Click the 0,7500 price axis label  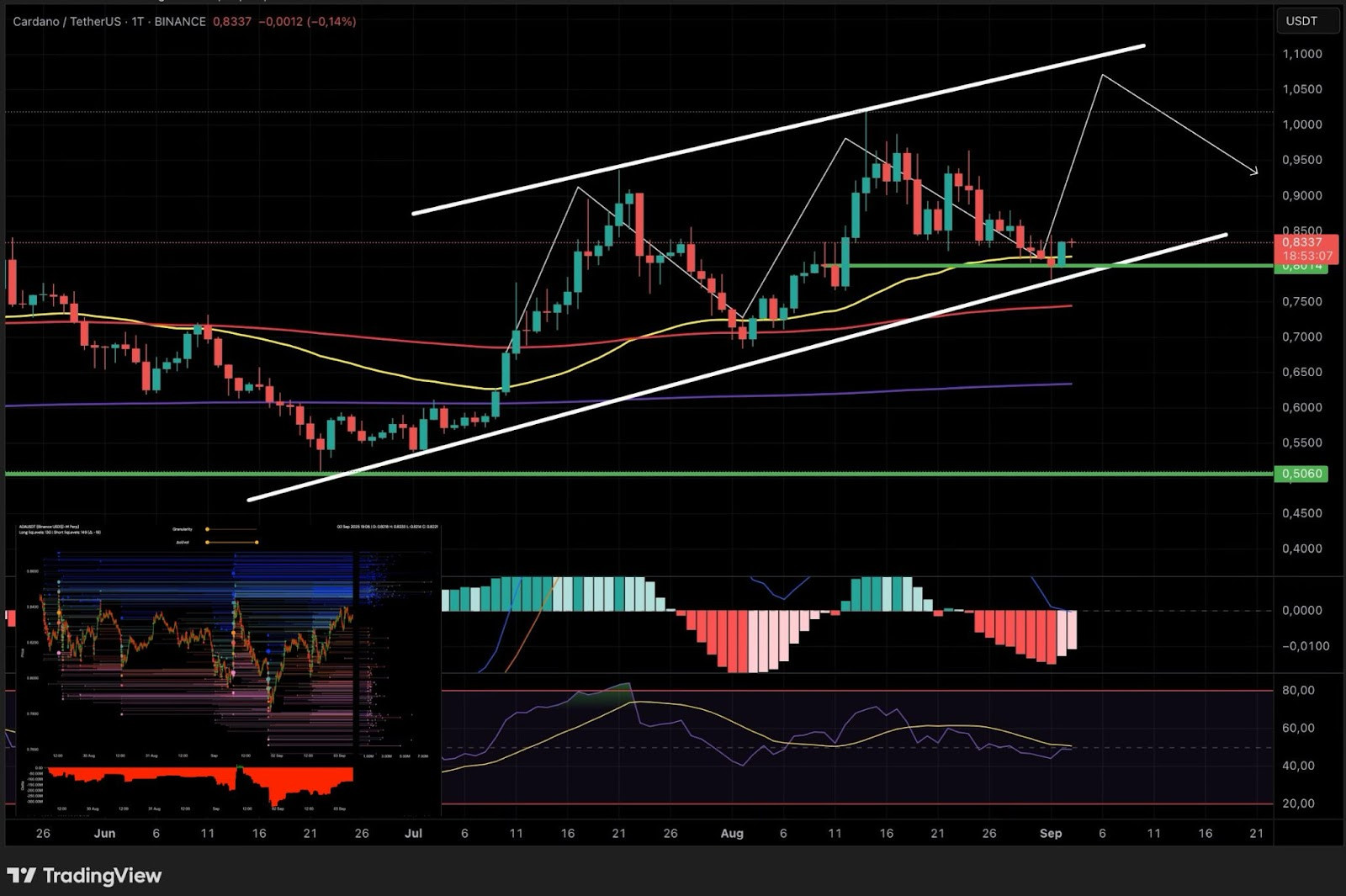(1301, 301)
